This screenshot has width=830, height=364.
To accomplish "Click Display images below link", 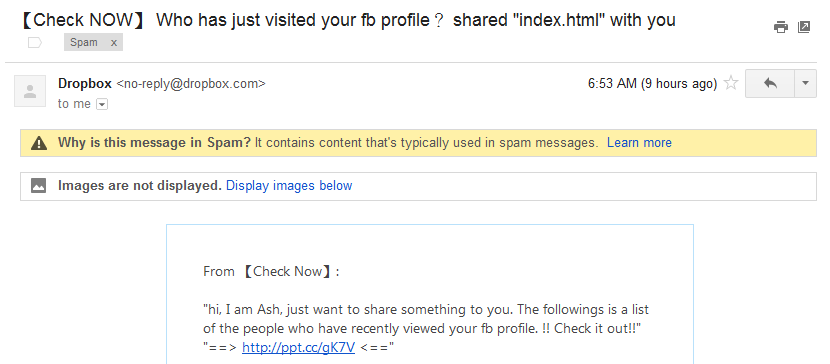I will tap(289, 186).
